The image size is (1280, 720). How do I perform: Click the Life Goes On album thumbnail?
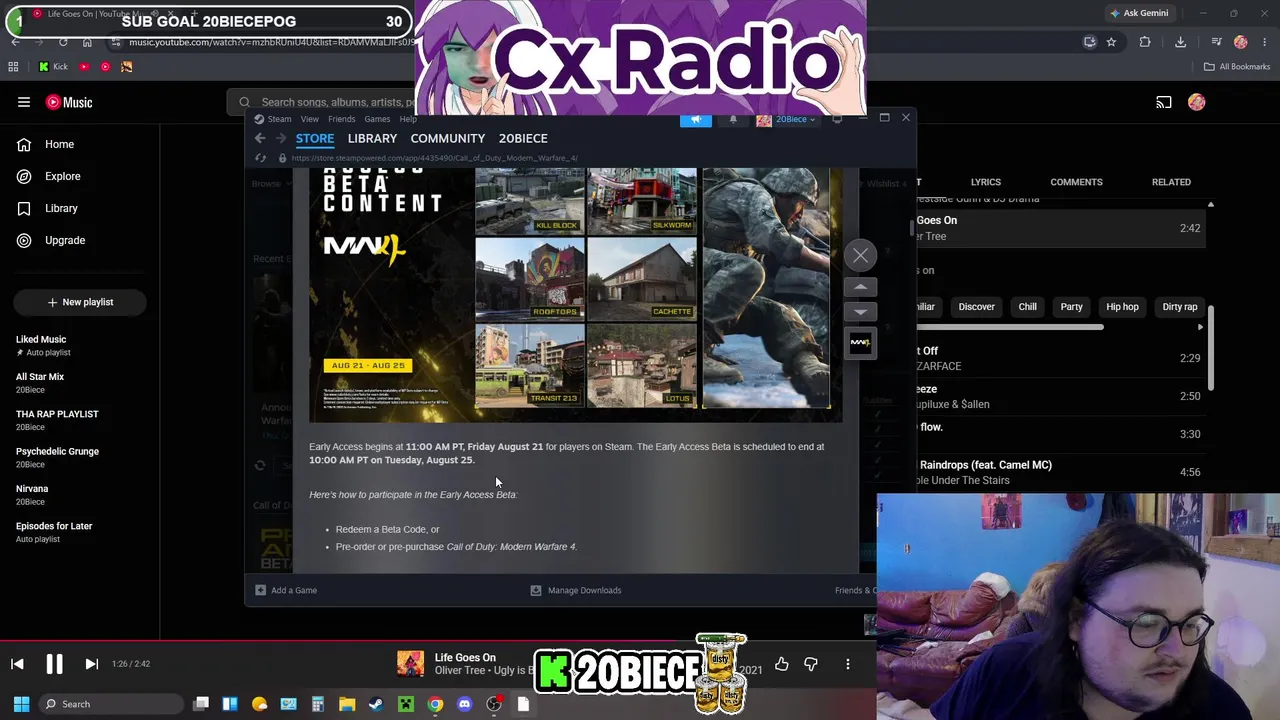(x=410, y=664)
